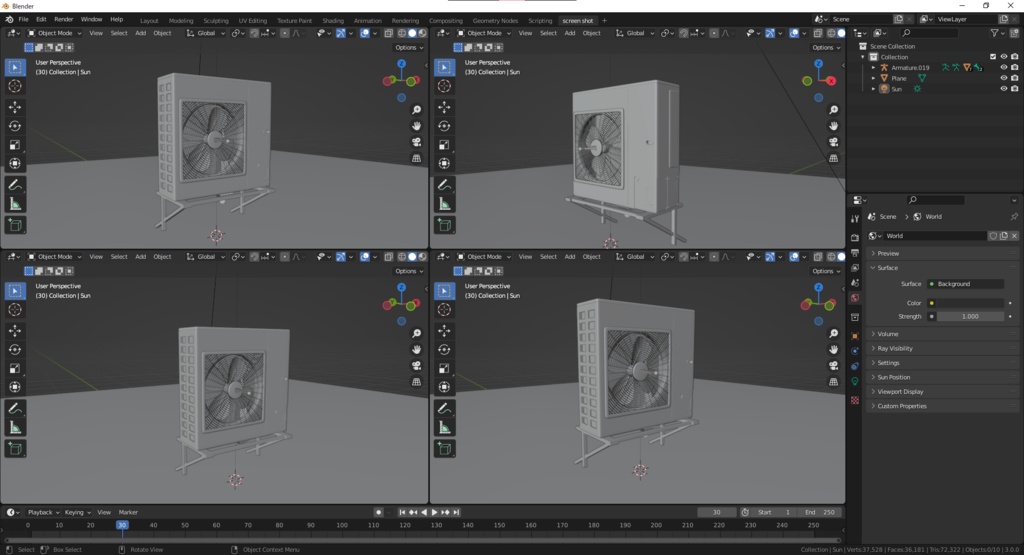Switch top-right viewport to orthographic grid view

point(833,158)
